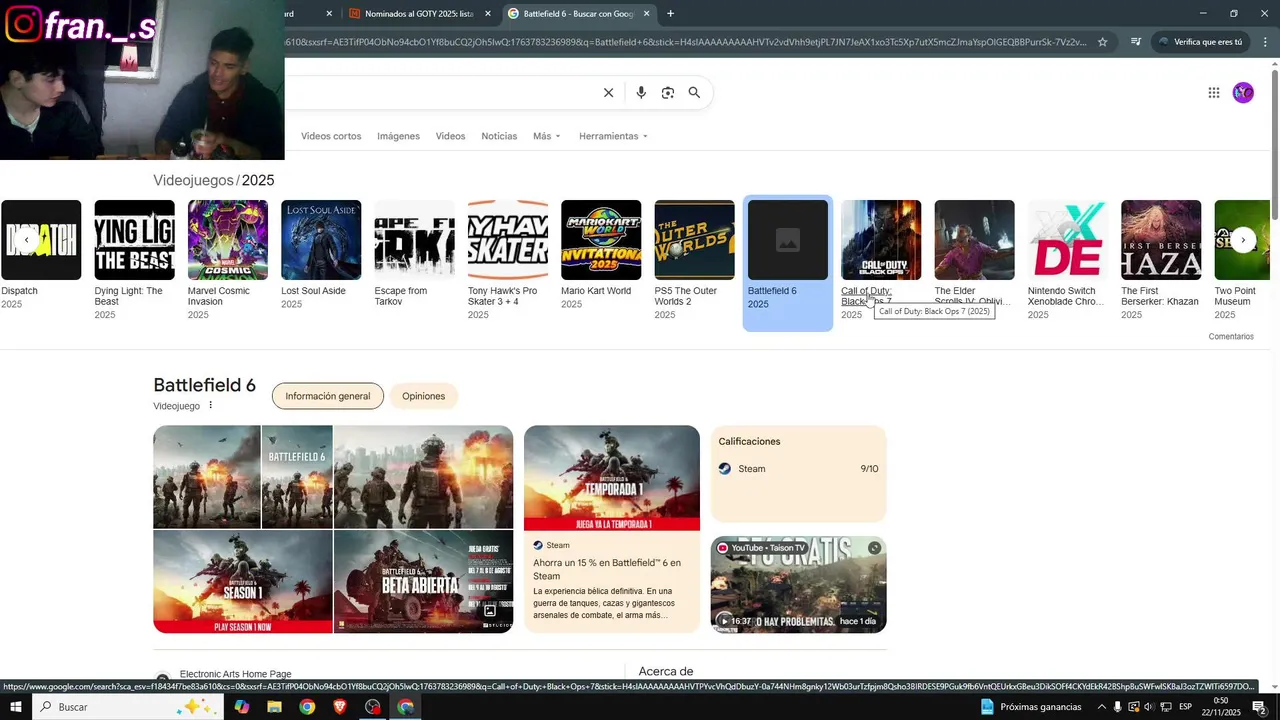The height and width of the screenshot is (720, 1280).
Task: Click the page vertical scrollbar
Action: (1275, 370)
